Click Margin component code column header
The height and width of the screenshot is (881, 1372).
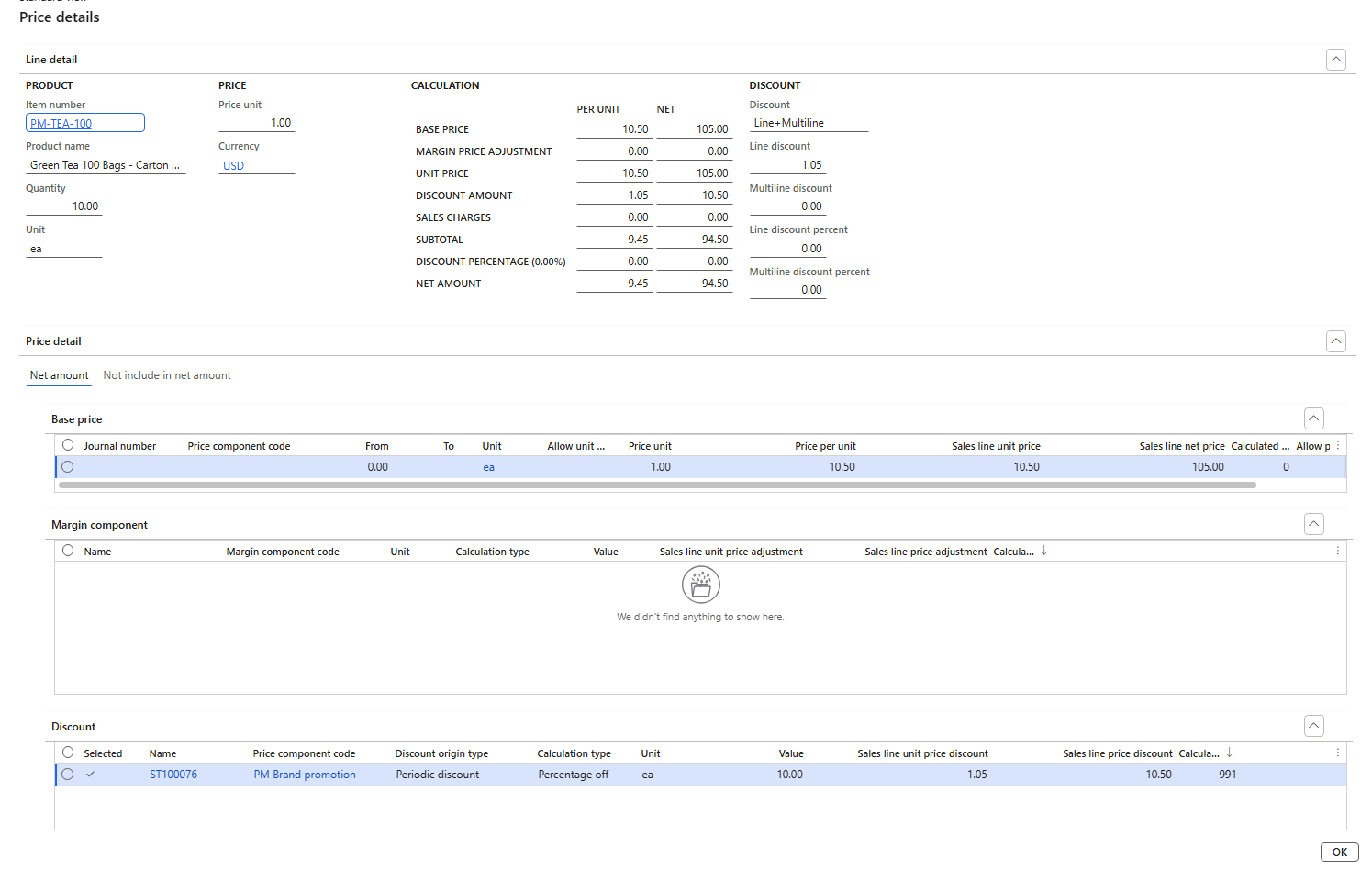click(283, 552)
